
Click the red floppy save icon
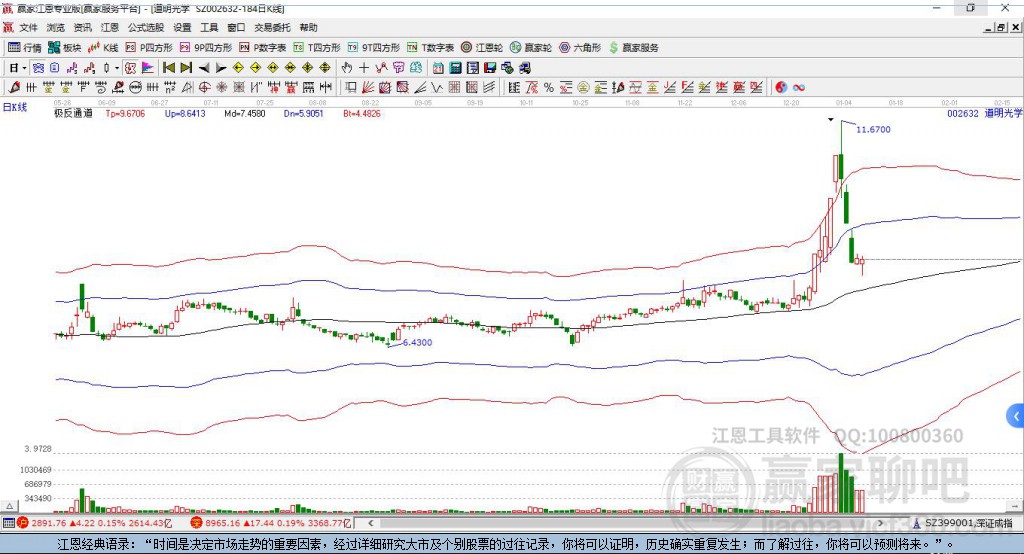click(490, 68)
